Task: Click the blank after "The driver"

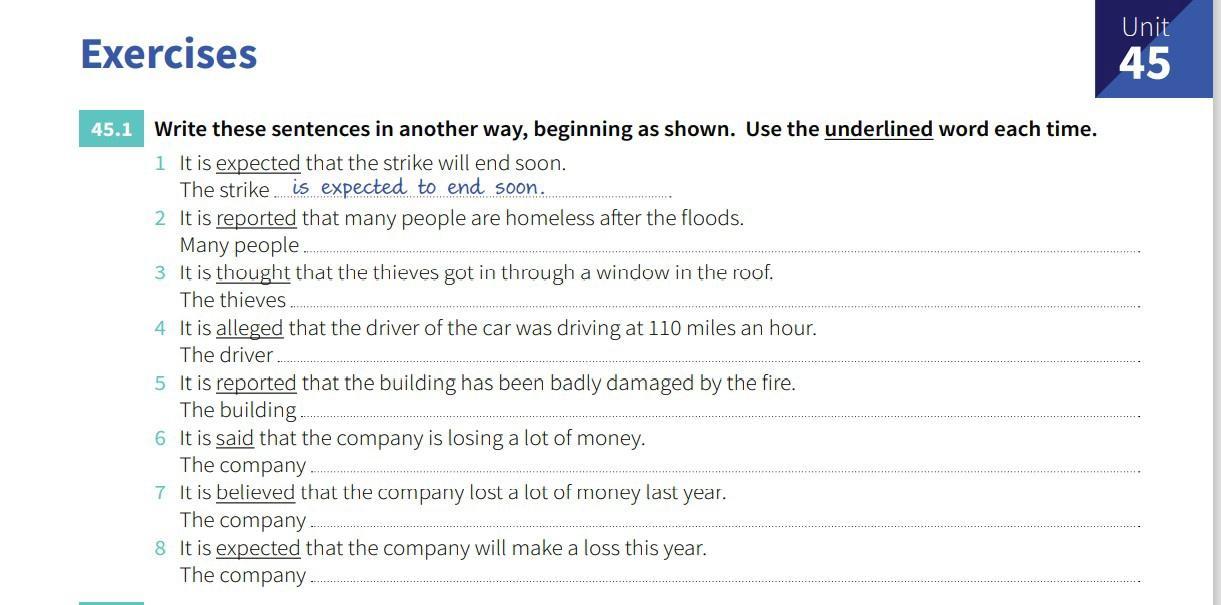Action: (x=708, y=355)
